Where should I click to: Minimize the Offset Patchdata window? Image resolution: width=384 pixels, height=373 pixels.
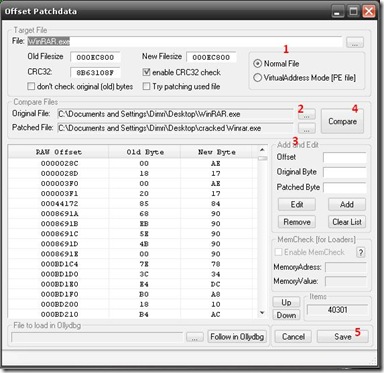pyautogui.click(x=338, y=12)
